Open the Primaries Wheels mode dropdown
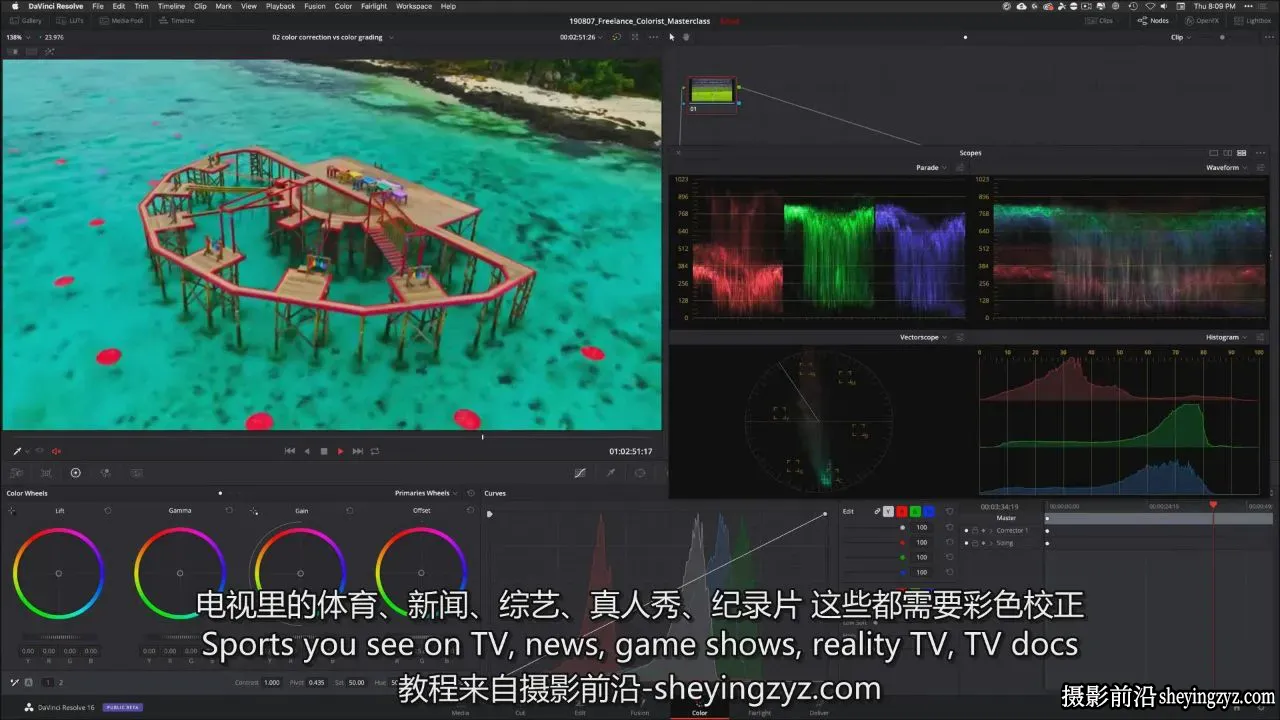This screenshot has height=720, width=1280. click(426, 493)
